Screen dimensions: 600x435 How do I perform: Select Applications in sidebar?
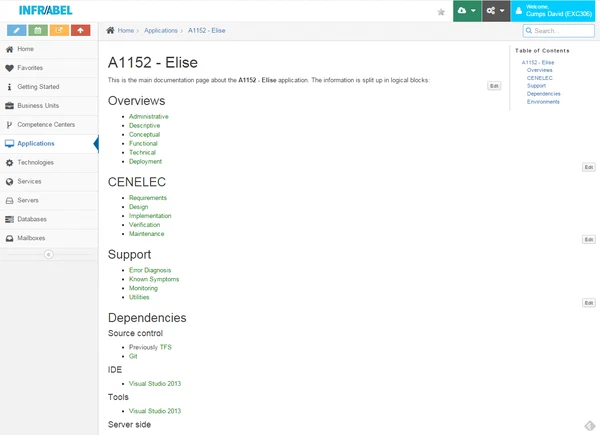49,143
